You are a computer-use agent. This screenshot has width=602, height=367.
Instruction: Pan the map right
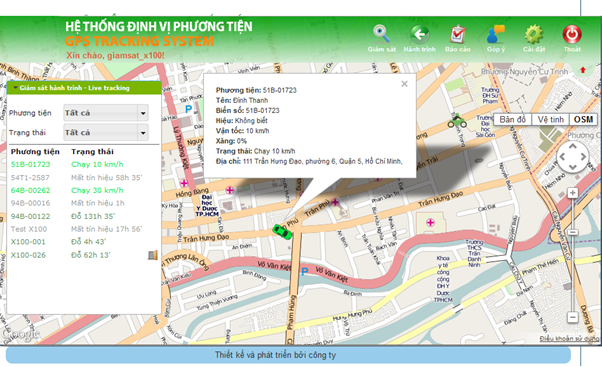(583, 157)
